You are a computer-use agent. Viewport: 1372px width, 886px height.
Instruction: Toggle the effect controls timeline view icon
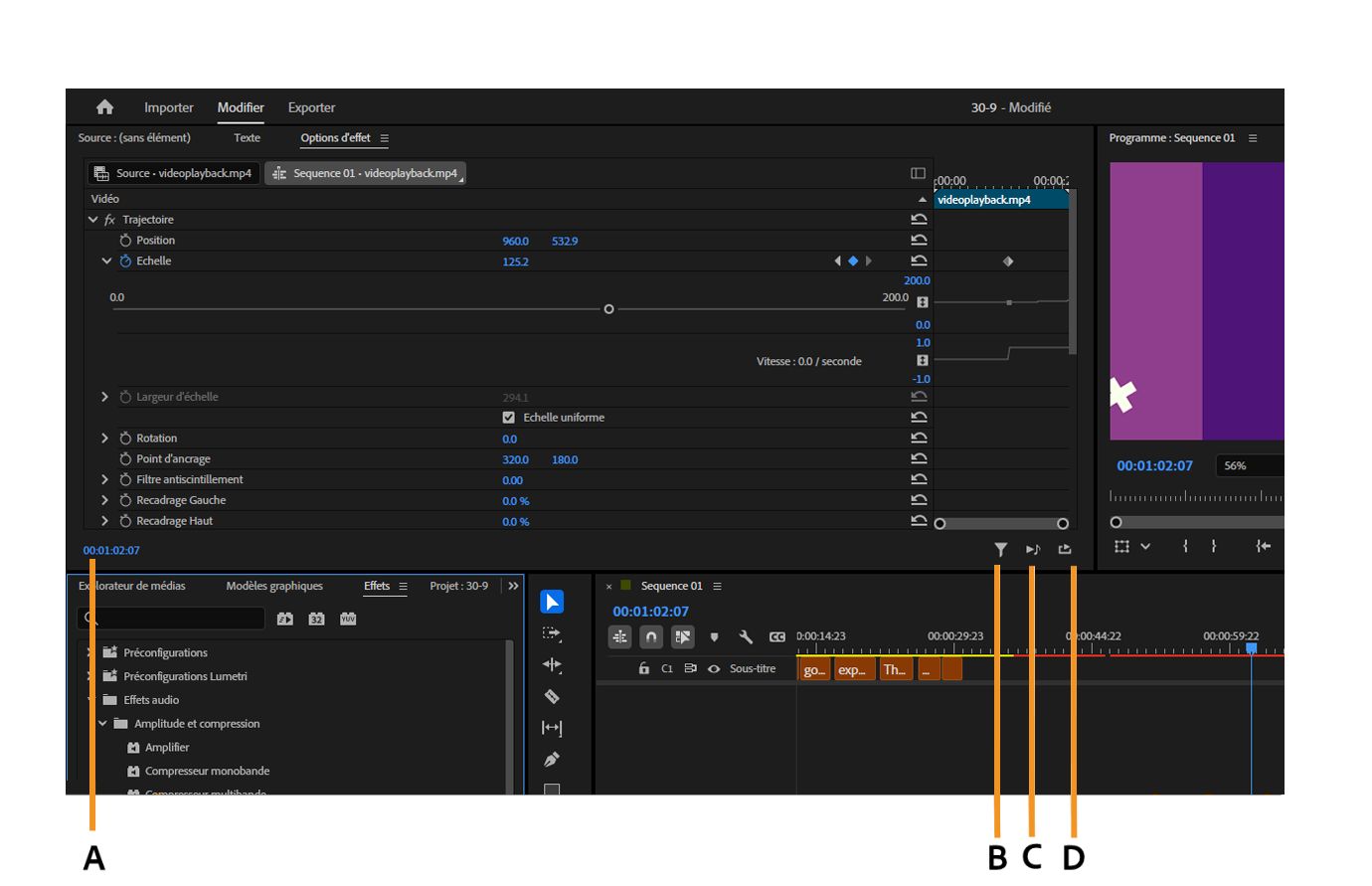pyautogui.click(x=918, y=173)
